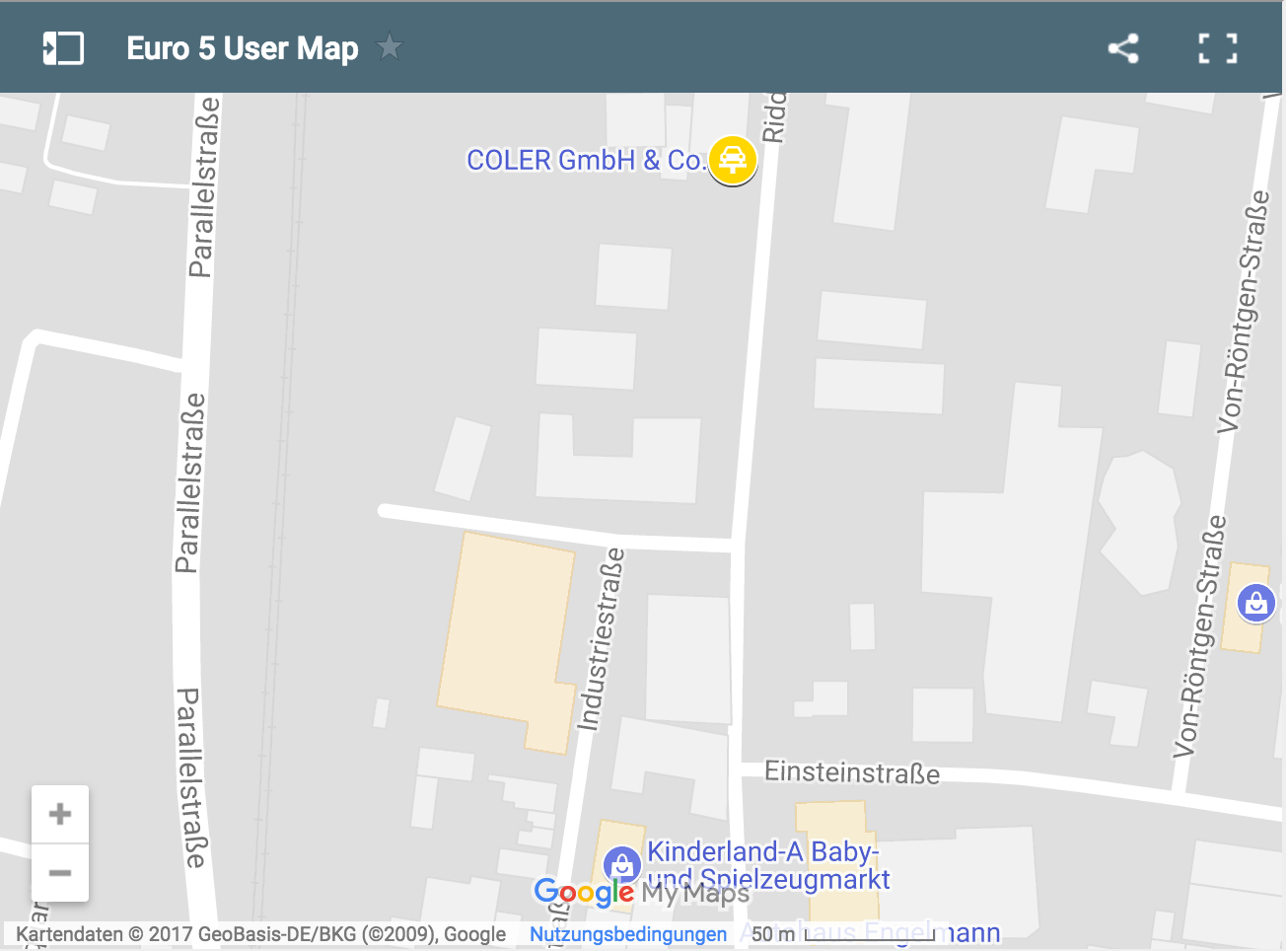Viewport: 1288px width, 951px height.
Task: Click the Industriestraße street label
Action: click(x=602, y=639)
